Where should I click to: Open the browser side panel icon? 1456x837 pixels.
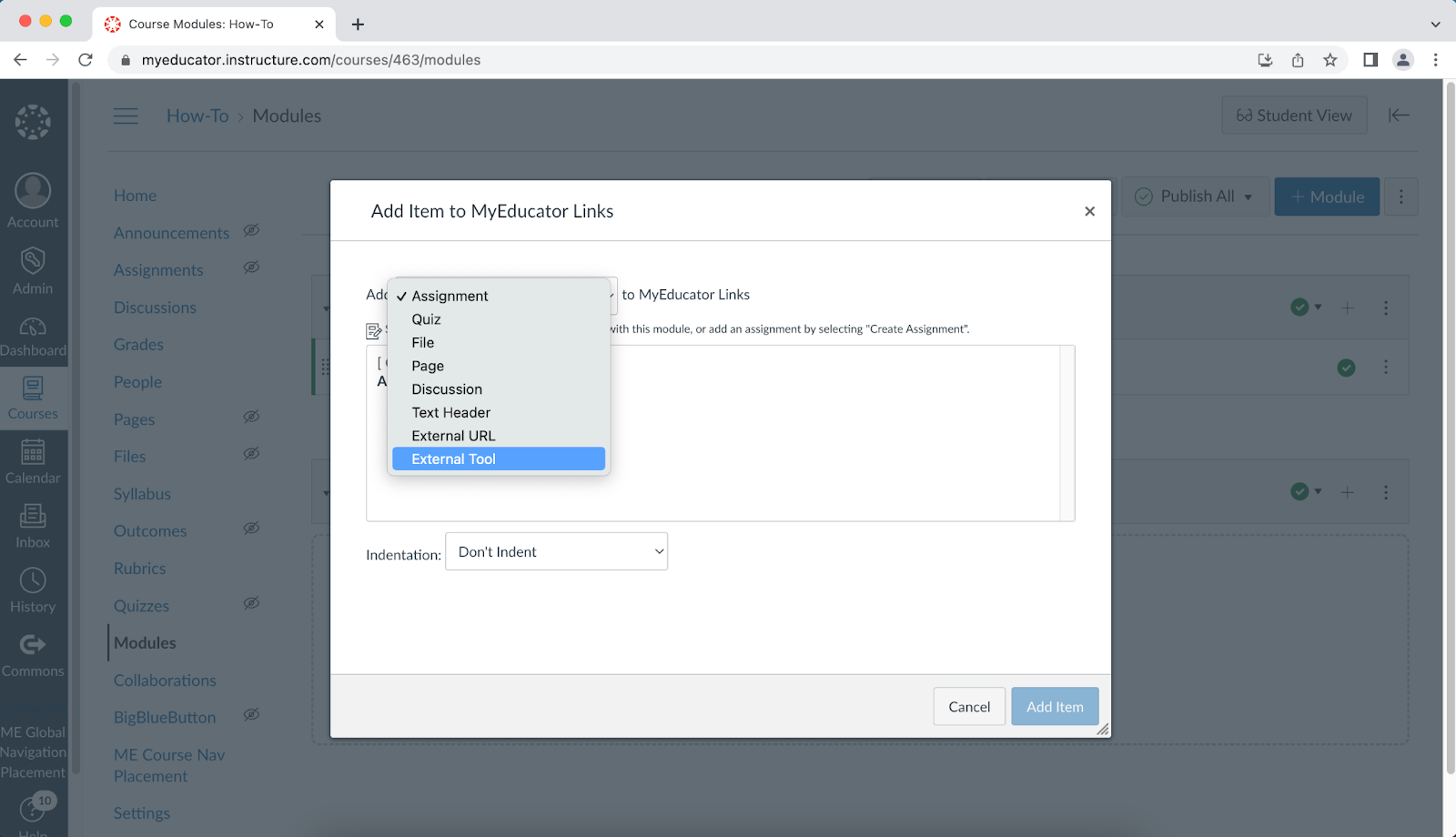click(1370, 60)
